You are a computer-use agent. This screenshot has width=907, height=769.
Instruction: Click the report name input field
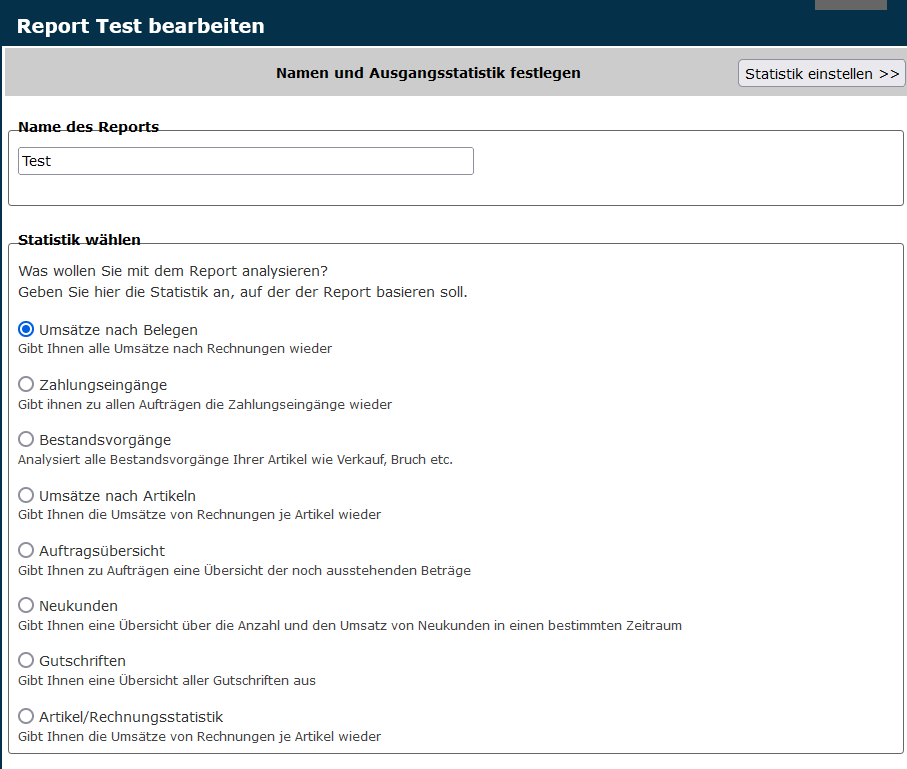(245, 161)
